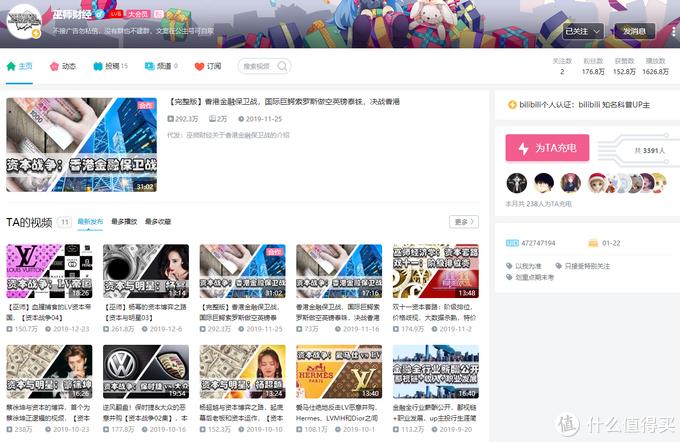Click the 更多 more videos button
The image size is (680, 442).
pos(464,222)
